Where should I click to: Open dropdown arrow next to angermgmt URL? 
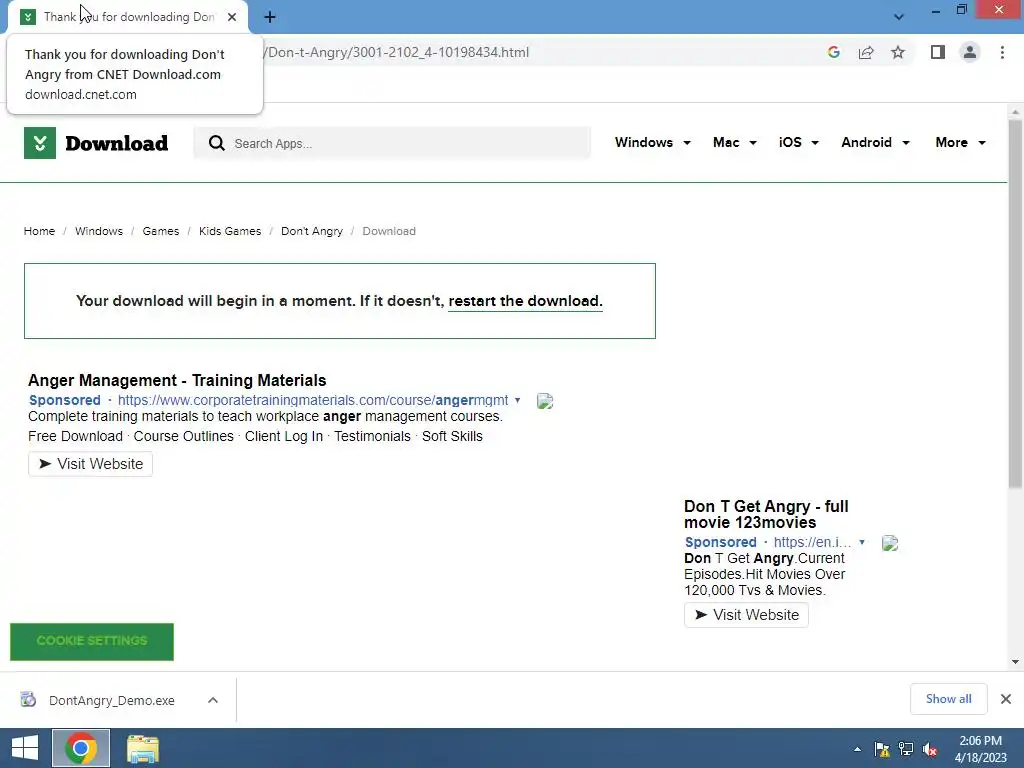click(x=517, y=400)
